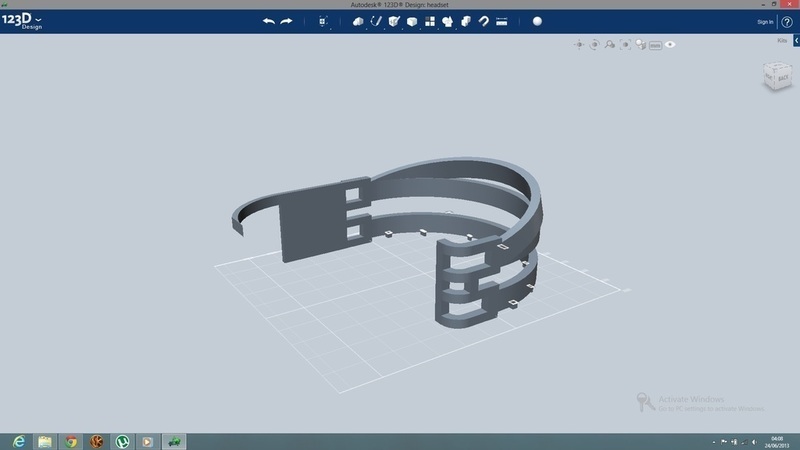Viewport: 800px width, 450px height.
Task: Open the Transform tool
Action: [322, 21]
